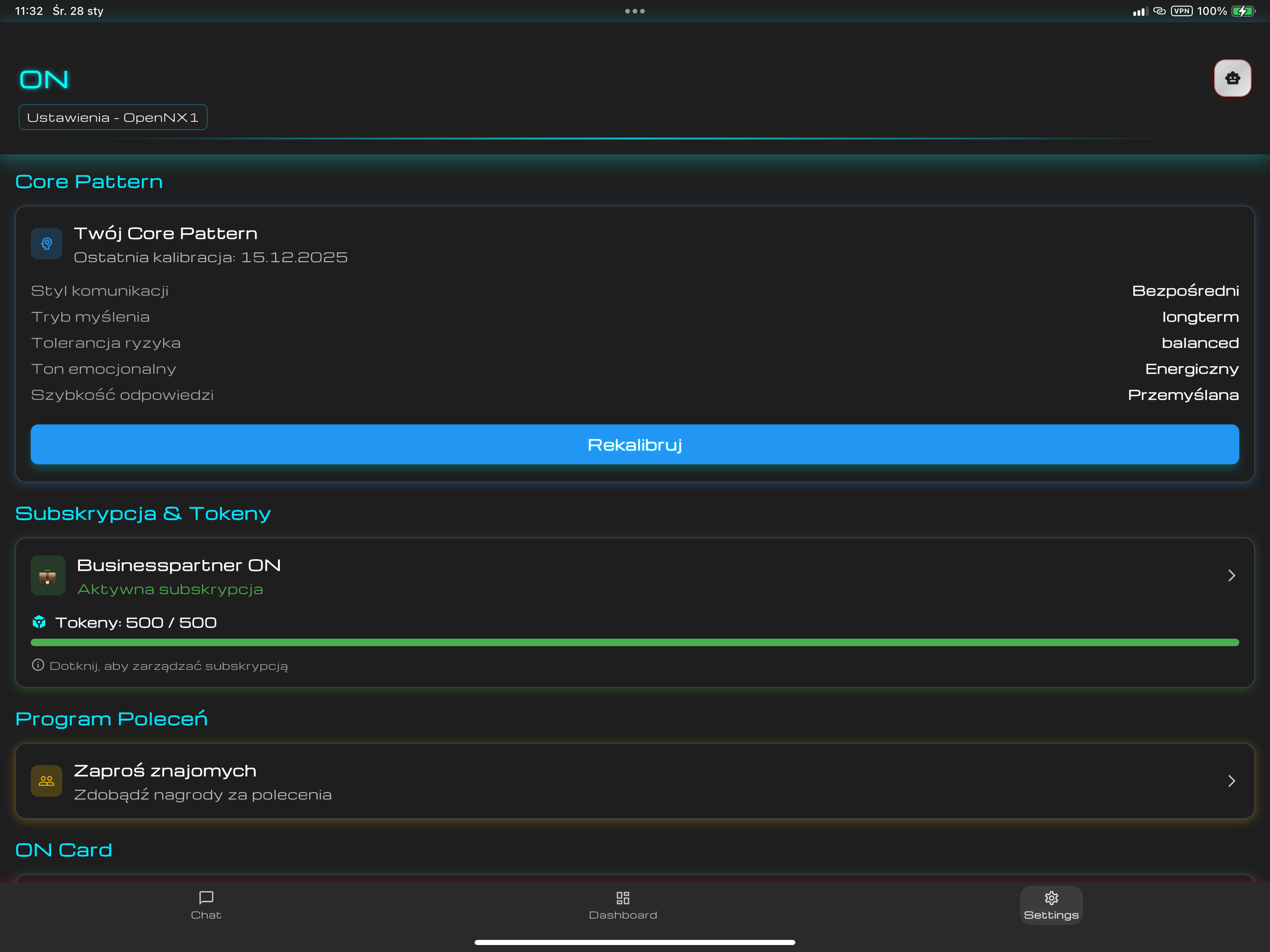The width and height of the screenshot is (1270, 952).
Task: Open the robot assistant icon button
Action: pos(1232,78)
